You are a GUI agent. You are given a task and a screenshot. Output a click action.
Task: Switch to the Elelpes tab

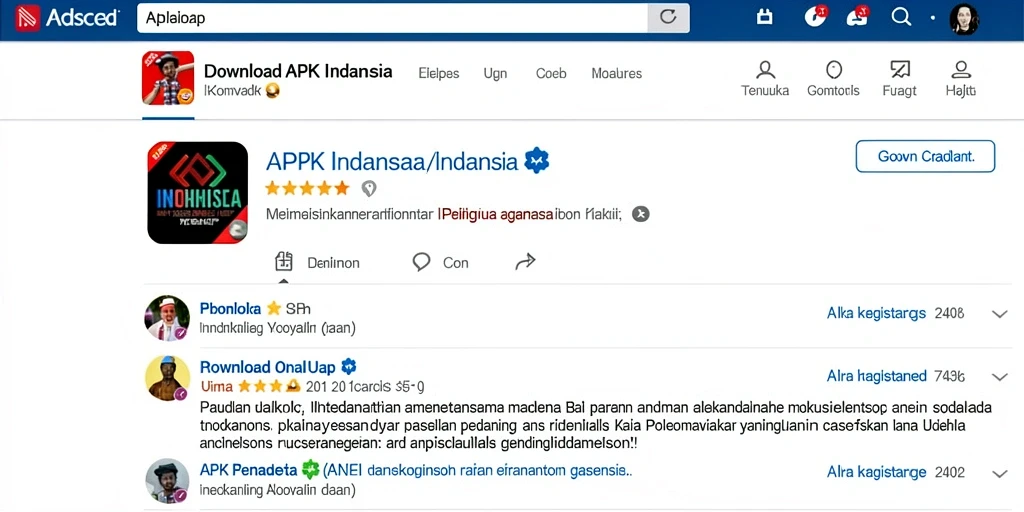point(438,74)
